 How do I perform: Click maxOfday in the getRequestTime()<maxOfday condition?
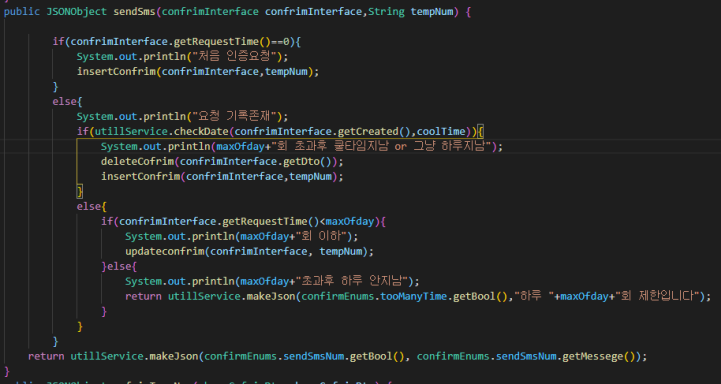(x=349, y=222)
